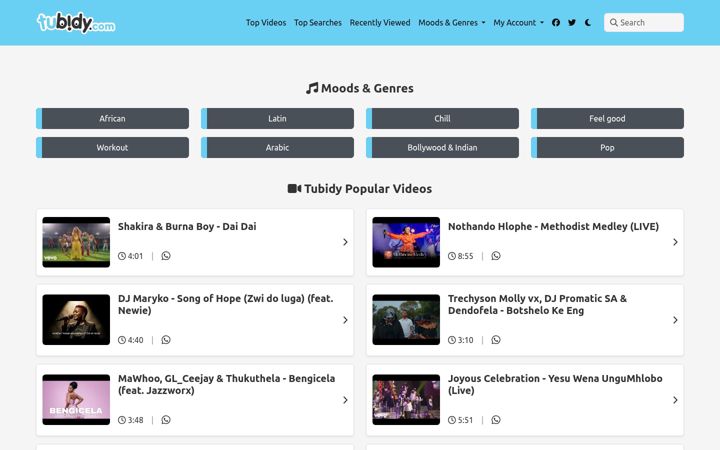
Task: Click the 3:10 duration on Botshelo Ke Eng
Action: [461, 340]
